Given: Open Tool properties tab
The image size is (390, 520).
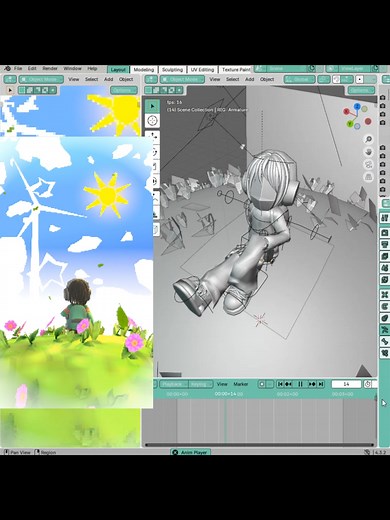Looking at the screenshot, I should [x=385, y=218].
